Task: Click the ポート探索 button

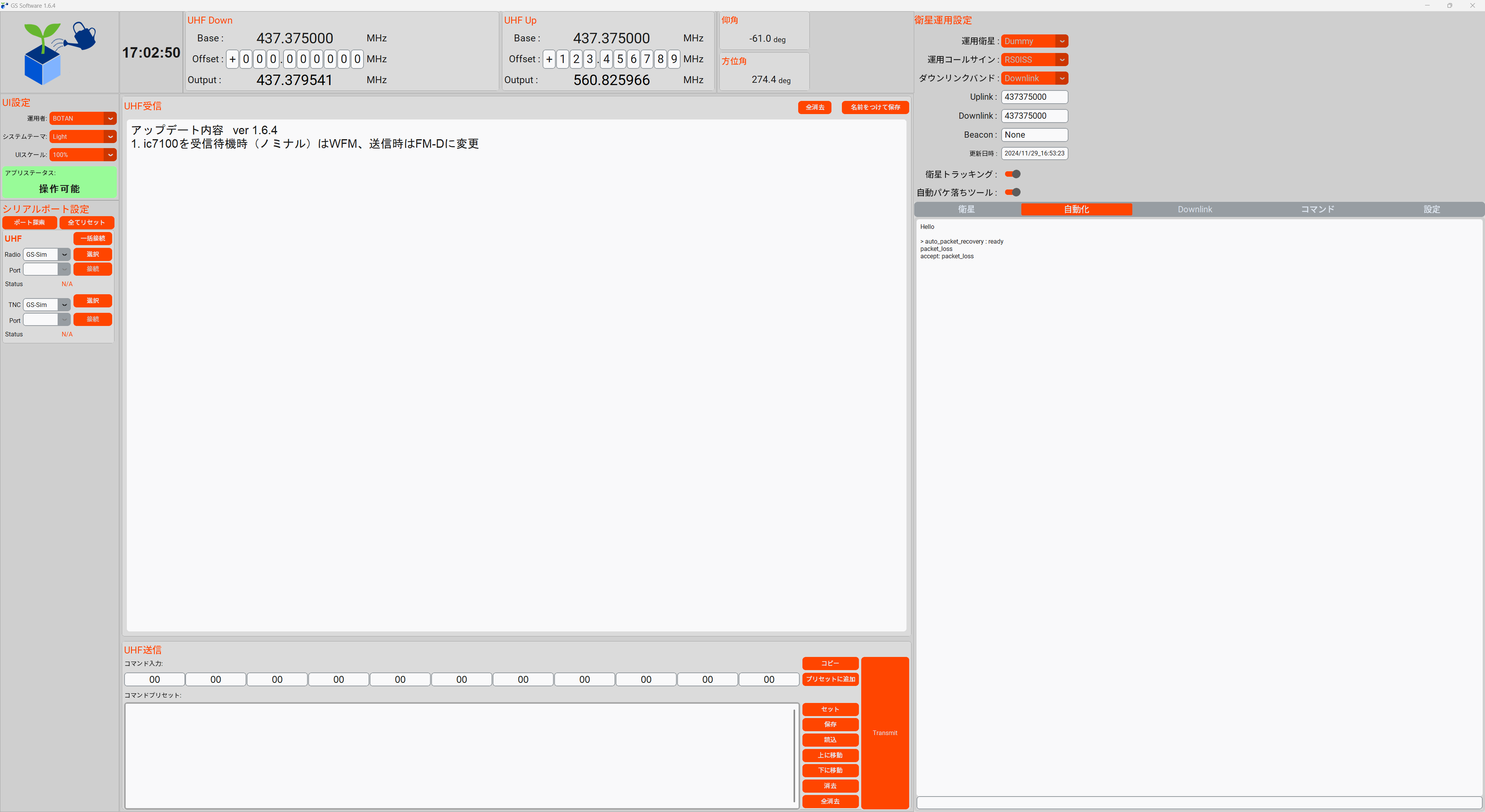Action: [29, 222]
